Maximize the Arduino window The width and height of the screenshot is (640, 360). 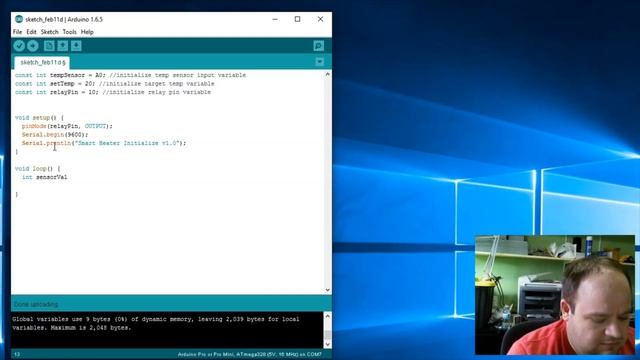[298, 19]
